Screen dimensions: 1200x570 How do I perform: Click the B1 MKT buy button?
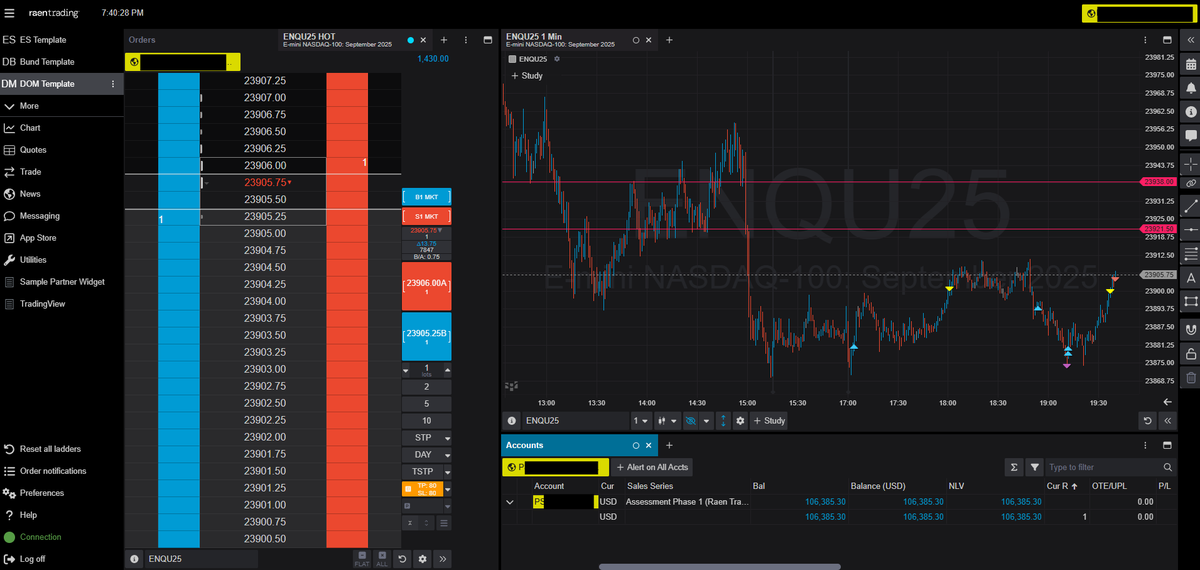click(426, 197)
